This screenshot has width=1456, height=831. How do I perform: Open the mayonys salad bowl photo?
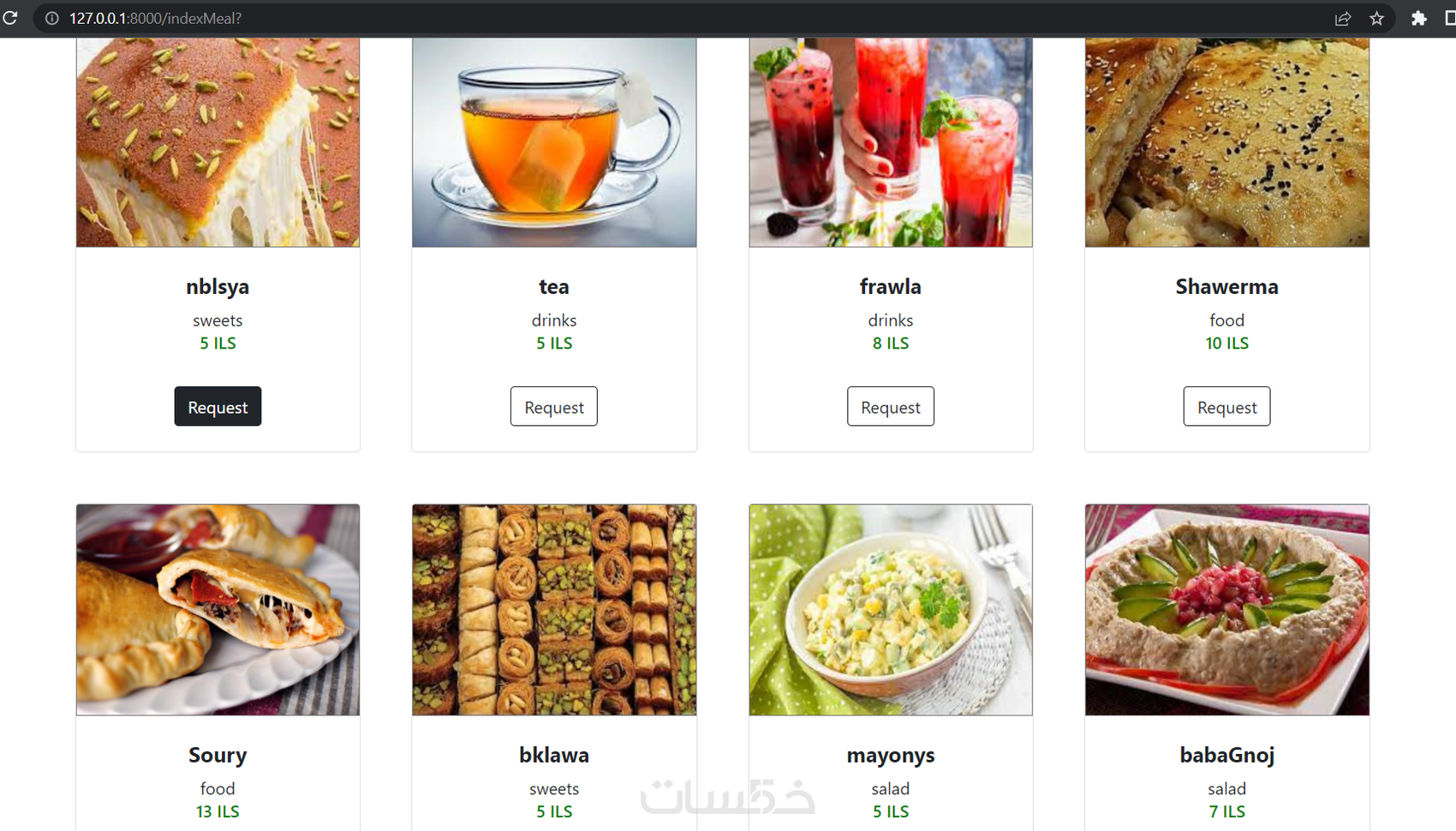(x=891, y=610)
